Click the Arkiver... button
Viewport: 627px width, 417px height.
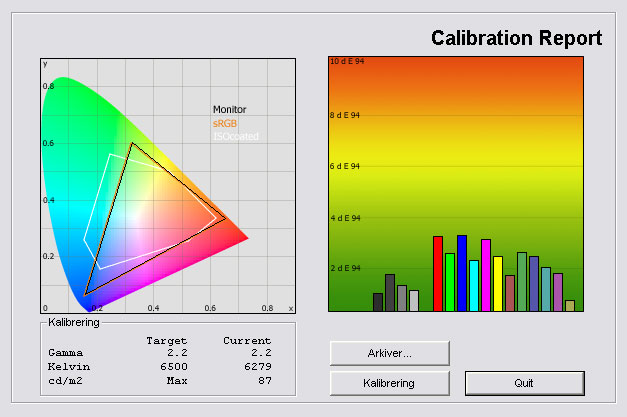click(x=389, y=353)
